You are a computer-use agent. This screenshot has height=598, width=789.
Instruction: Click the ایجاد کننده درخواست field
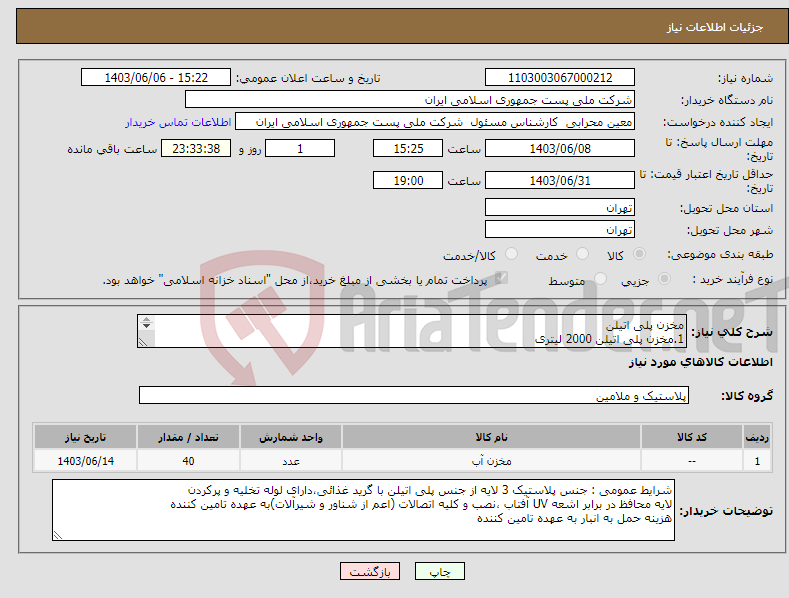pos(435,122)
